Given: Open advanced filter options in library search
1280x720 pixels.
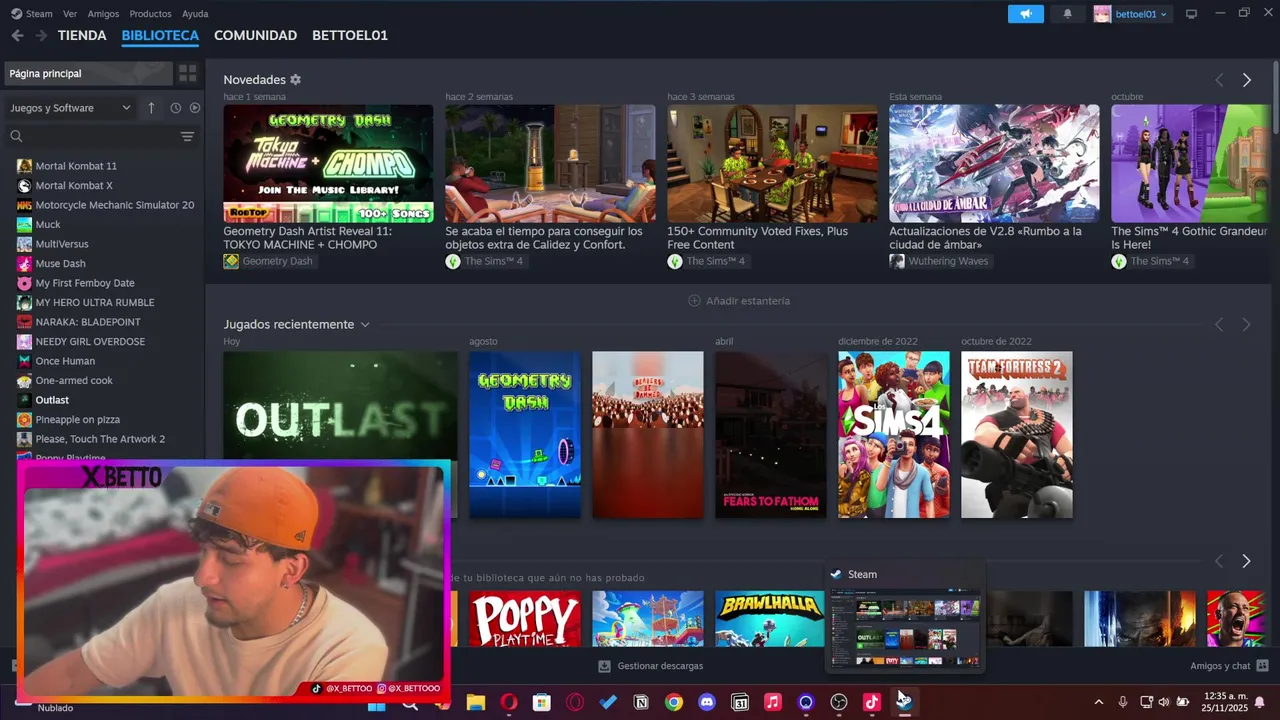Looking at the screenshot, I should coord(187,136).
